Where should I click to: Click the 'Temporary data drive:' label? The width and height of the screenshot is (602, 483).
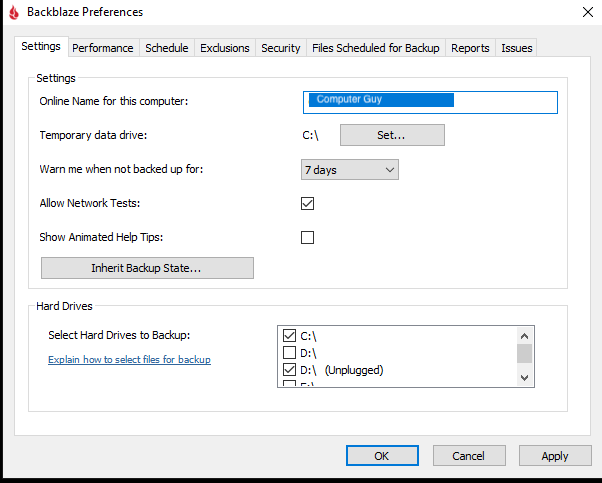pos(93,135)
